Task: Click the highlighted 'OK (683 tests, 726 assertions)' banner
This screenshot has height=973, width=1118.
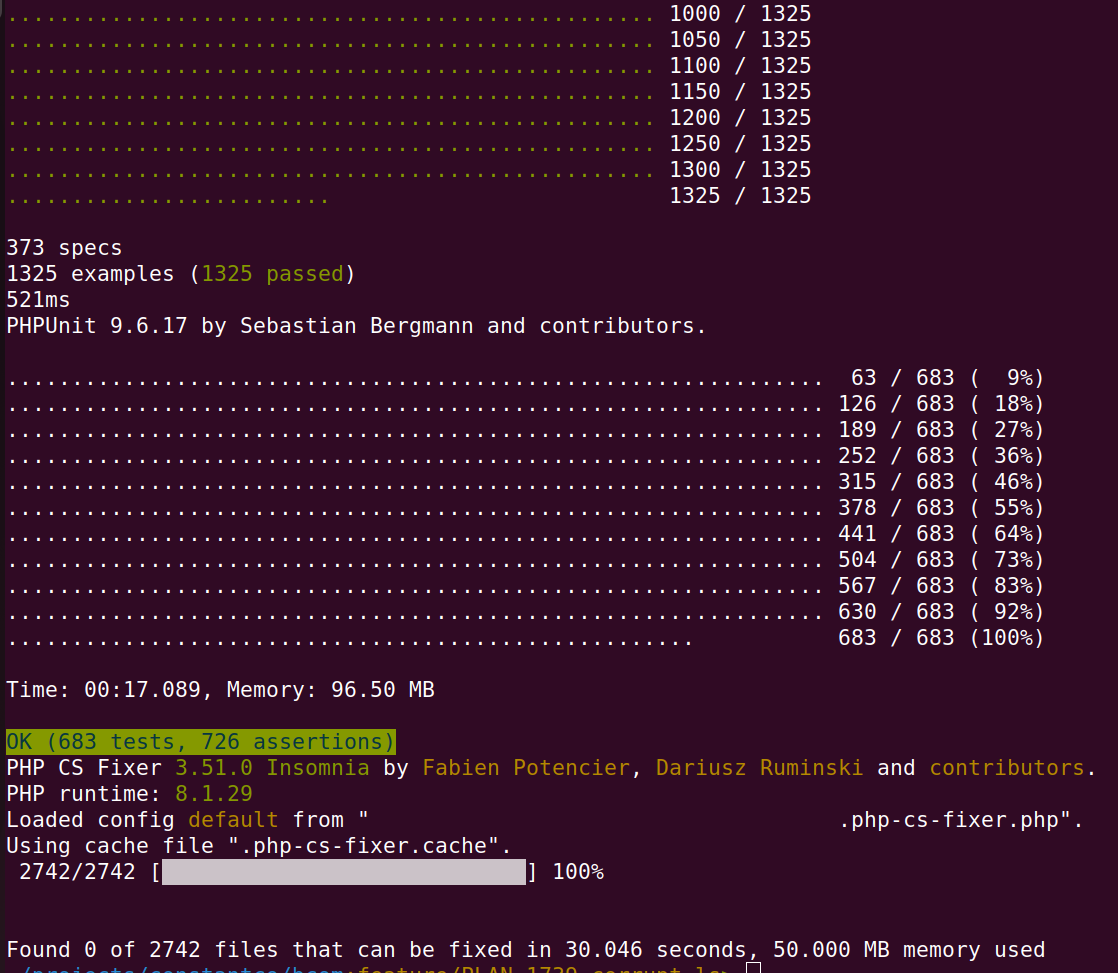Action: click(200, 742)
